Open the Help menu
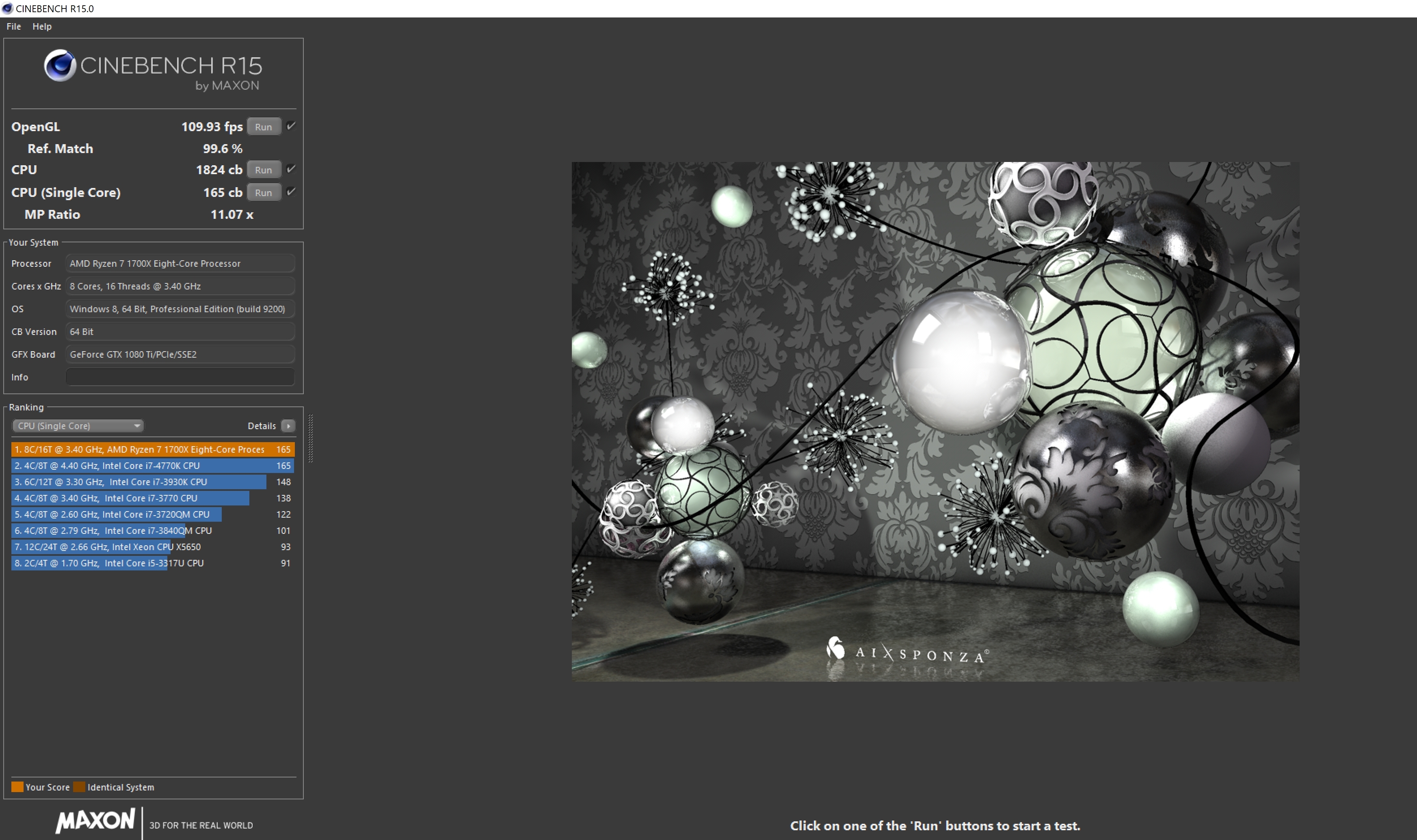1417x840 pixels. pos(42,27)
